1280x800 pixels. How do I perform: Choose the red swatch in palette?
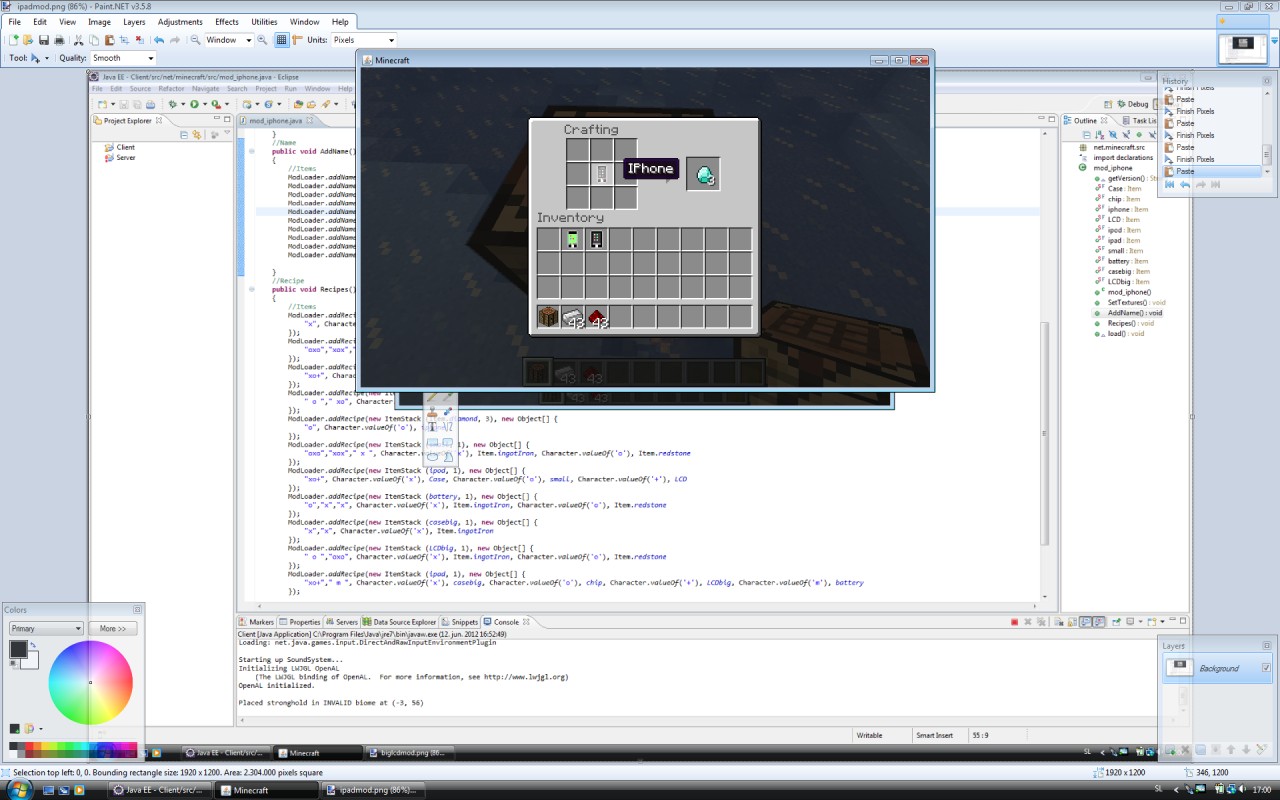[x=29, y=746]
